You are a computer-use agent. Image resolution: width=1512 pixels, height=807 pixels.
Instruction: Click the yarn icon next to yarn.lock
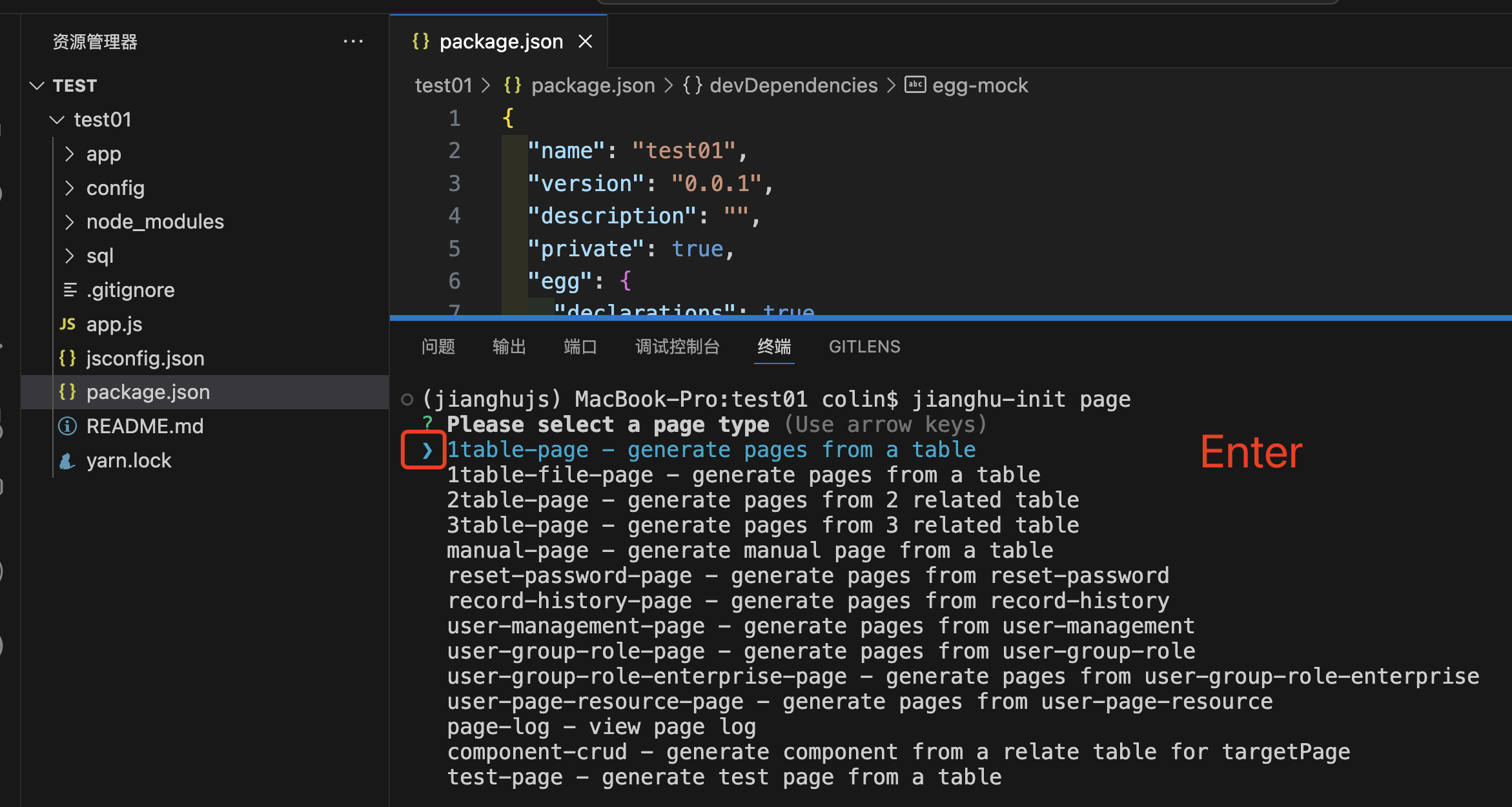pyautogui.click(x=67, y=460)
